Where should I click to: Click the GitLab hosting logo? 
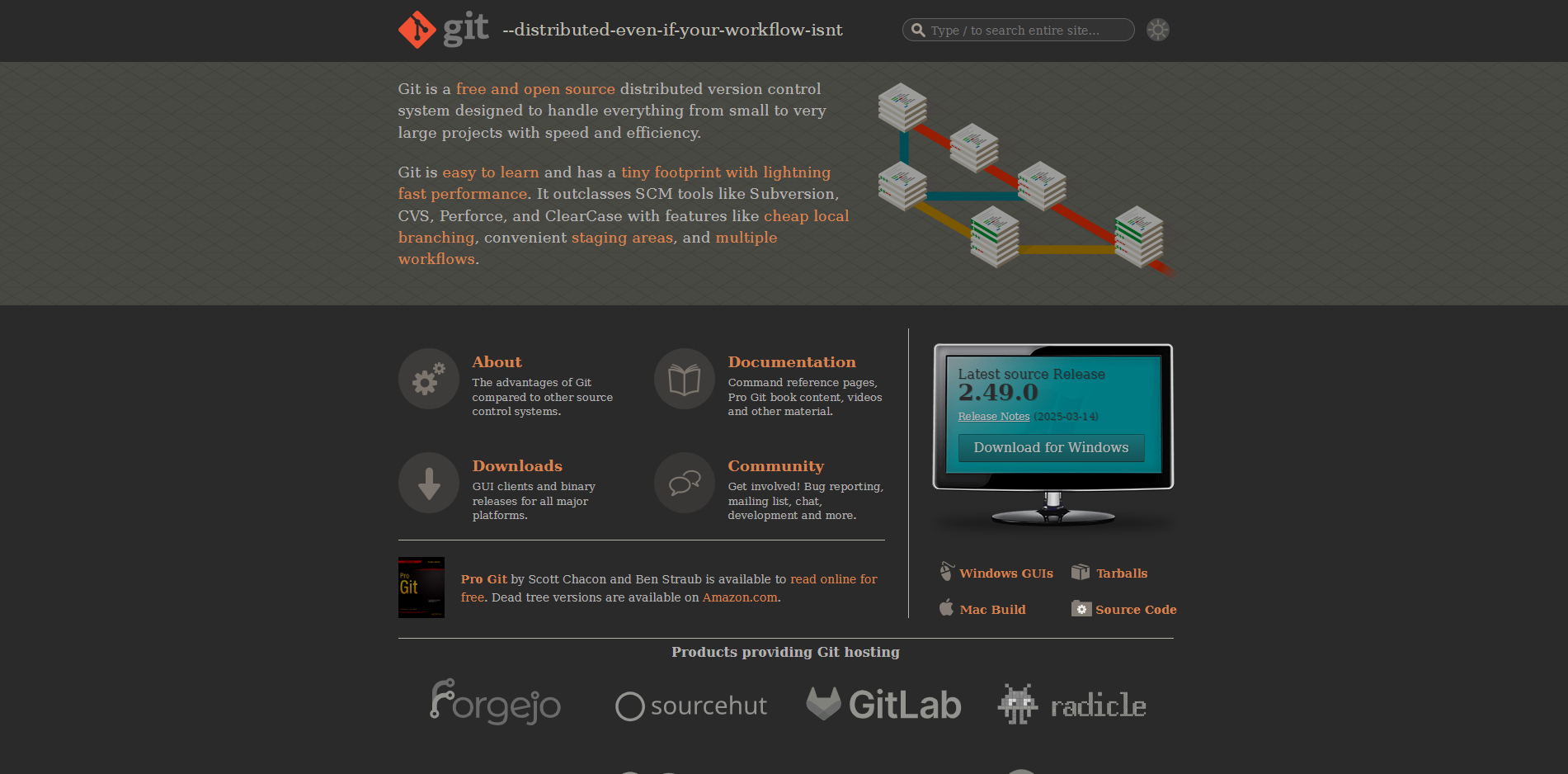[x=883, y=704]
